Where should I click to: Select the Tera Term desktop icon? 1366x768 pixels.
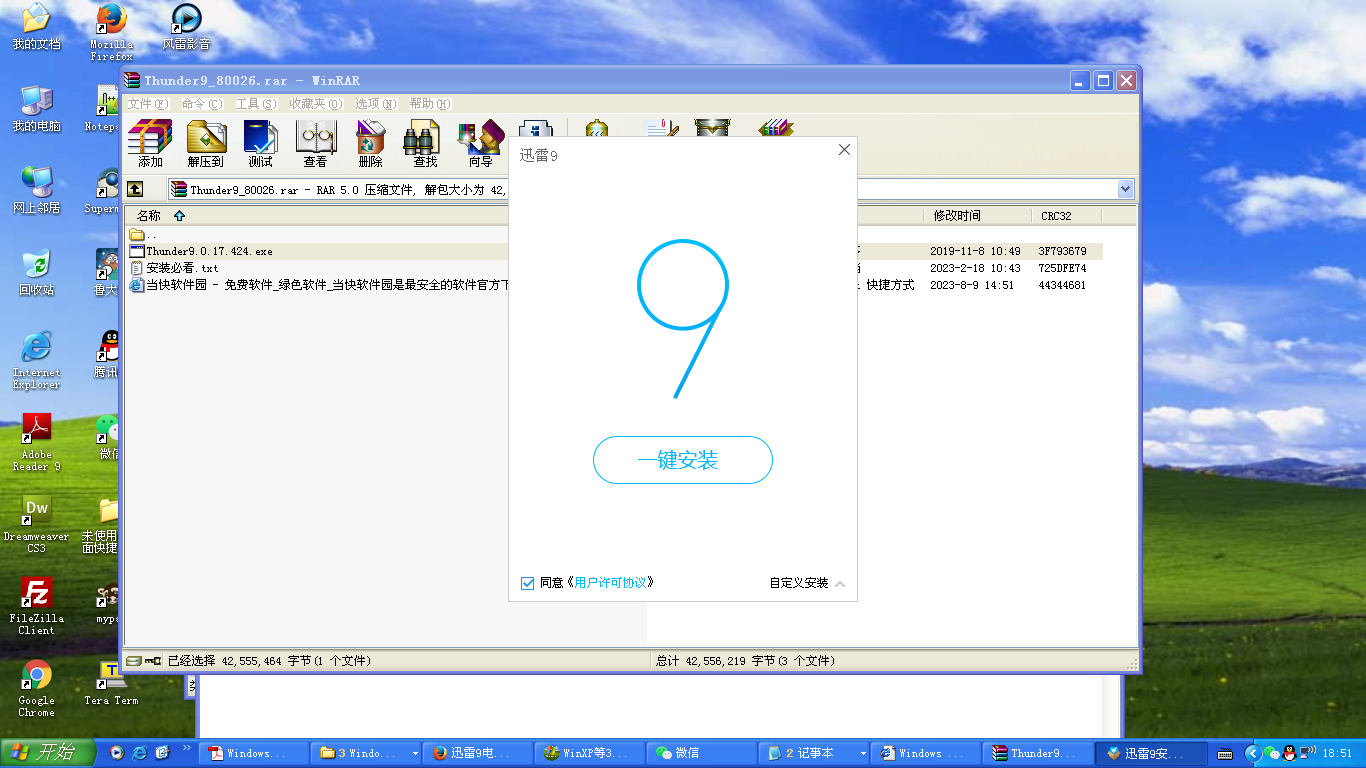(x=111, y=682)
